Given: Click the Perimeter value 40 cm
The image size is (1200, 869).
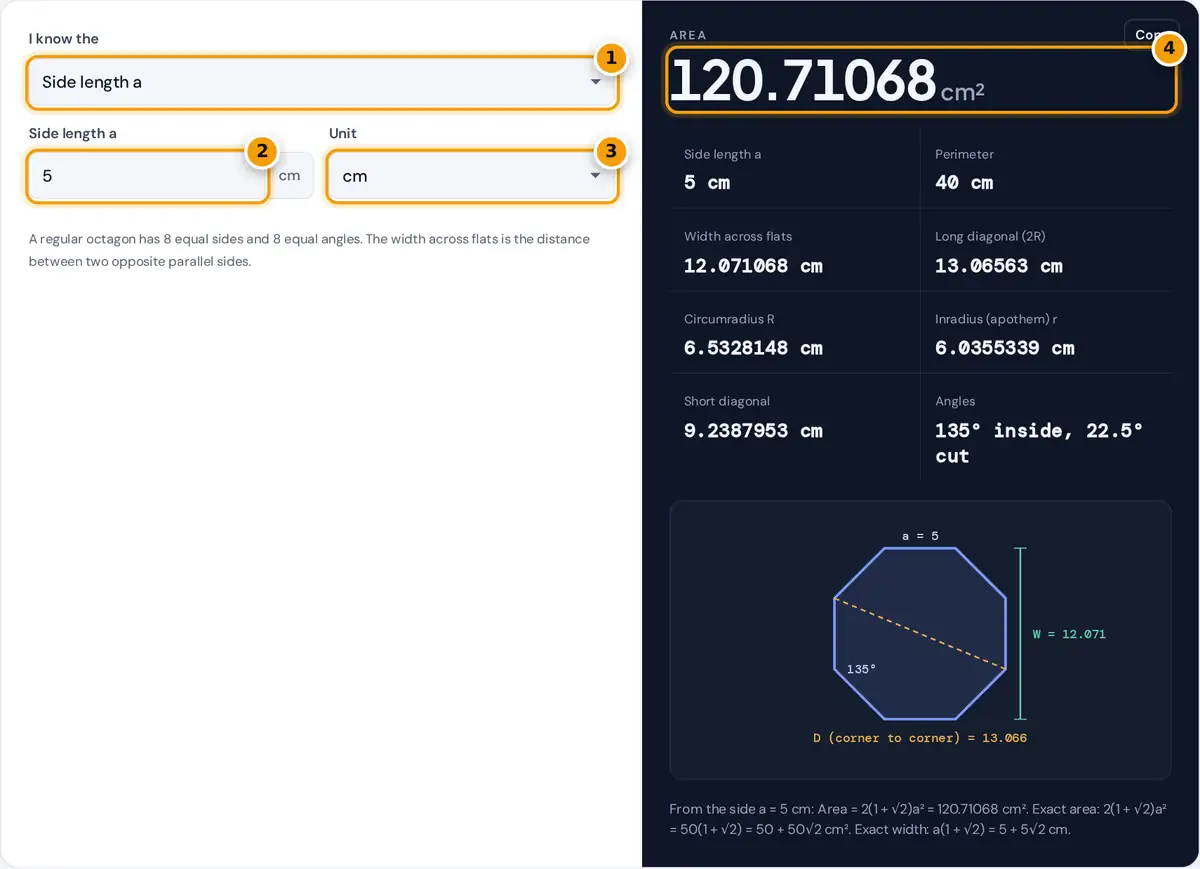Looking at the screenshot, I should click(964, 183).
